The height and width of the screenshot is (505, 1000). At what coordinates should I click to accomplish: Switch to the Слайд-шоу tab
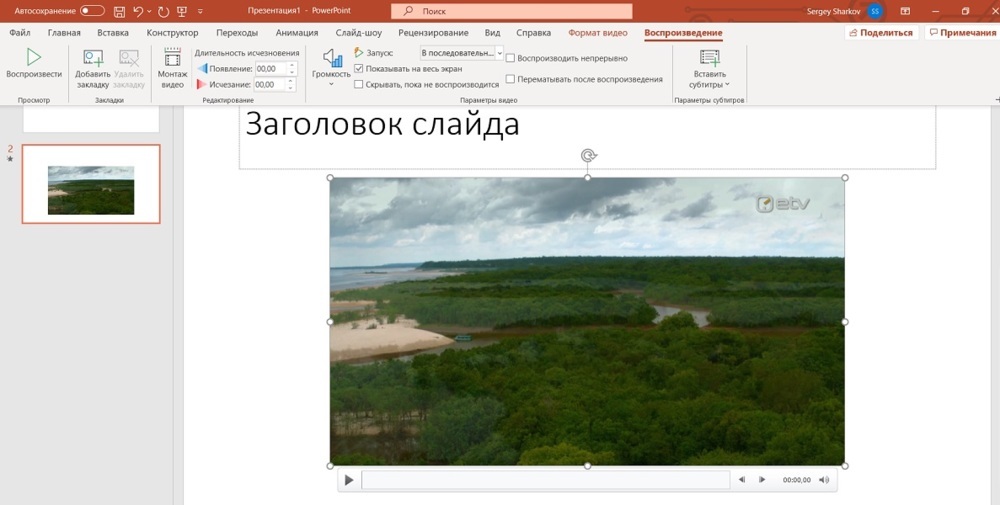click(358, 33)
